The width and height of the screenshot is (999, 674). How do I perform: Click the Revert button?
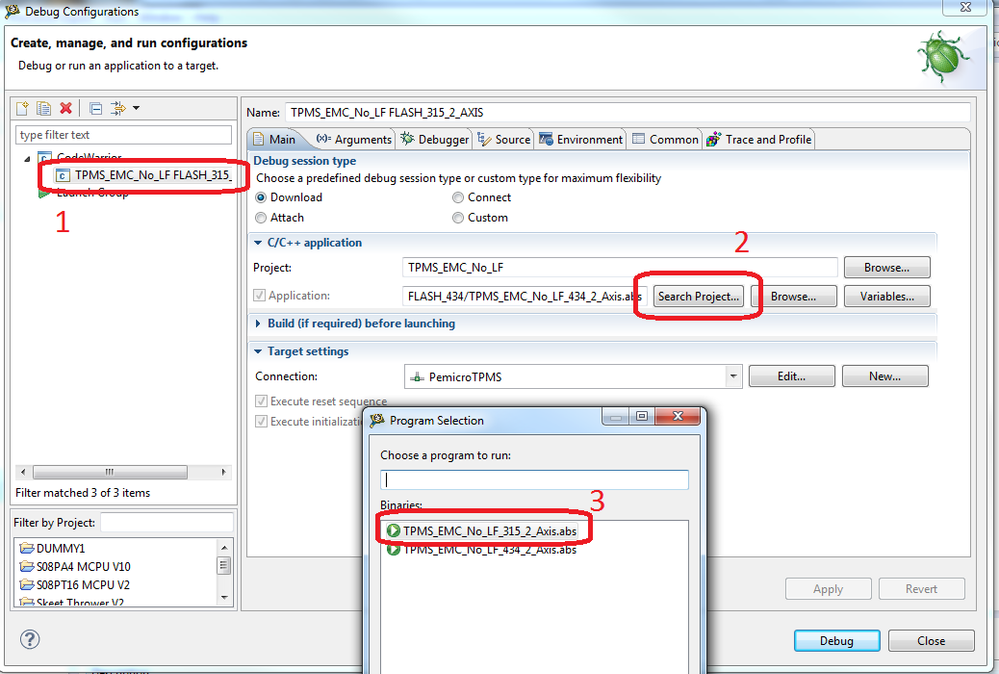click(x=921, y=589)
